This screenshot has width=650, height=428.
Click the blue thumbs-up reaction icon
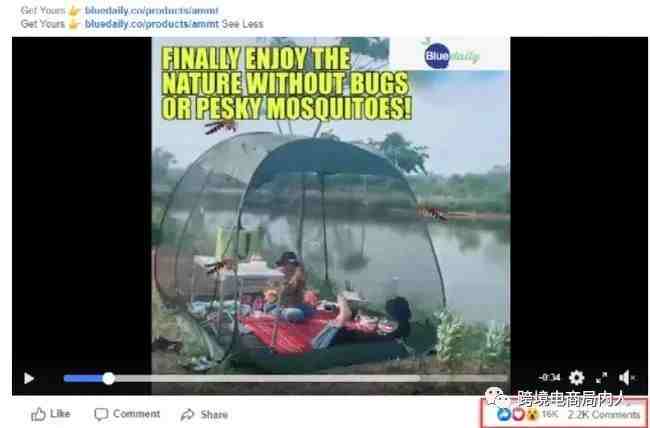504,414
